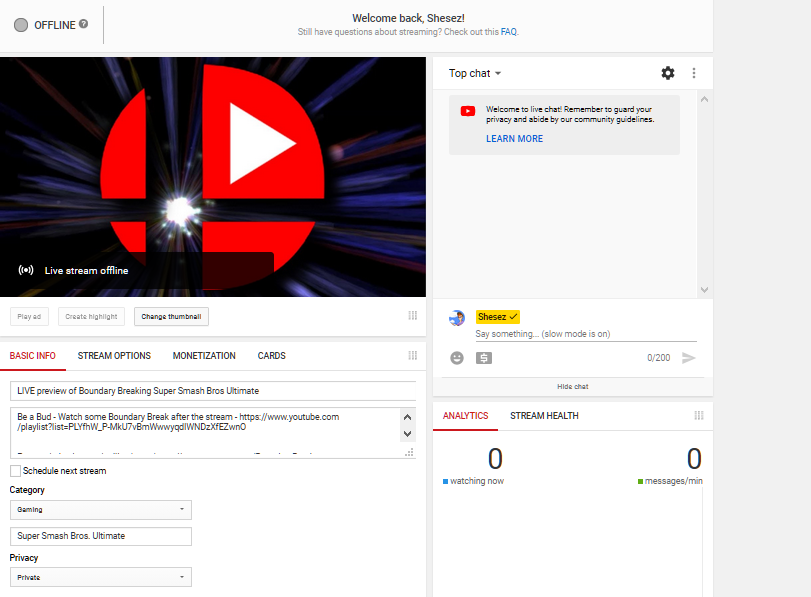Click the Say something chat input
This screenshot has width=811, height=597.
tap(586, 334)
